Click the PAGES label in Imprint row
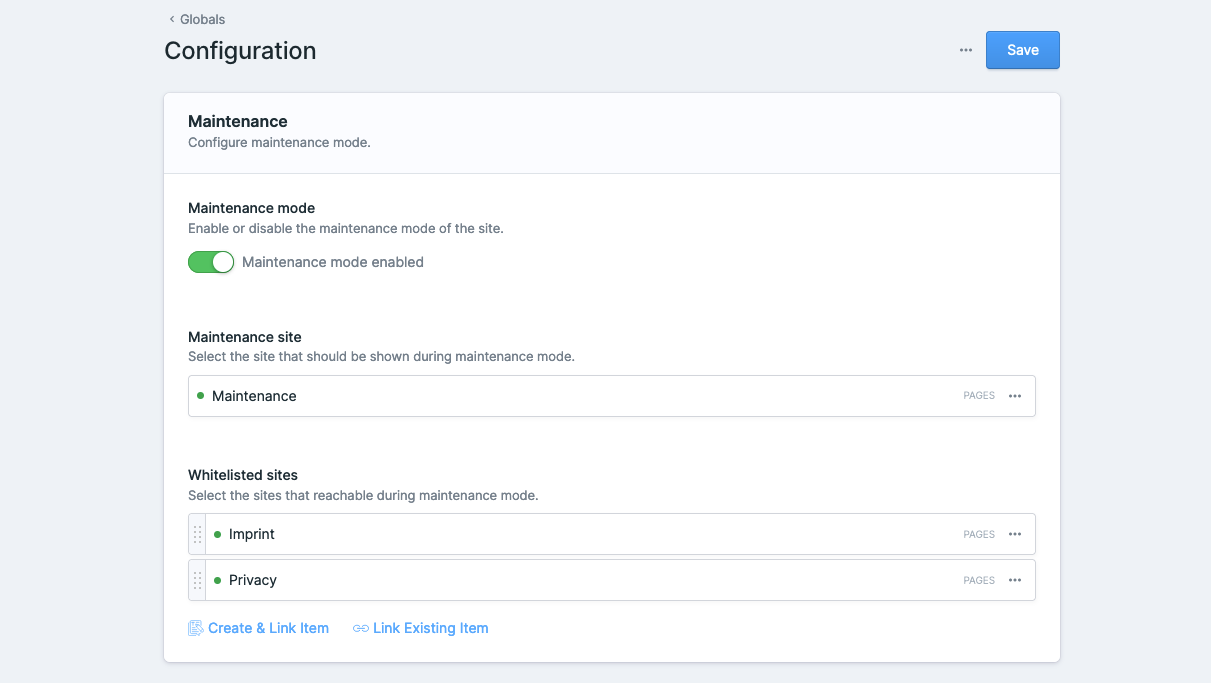Screen dimensions: 1211x683 979,534
